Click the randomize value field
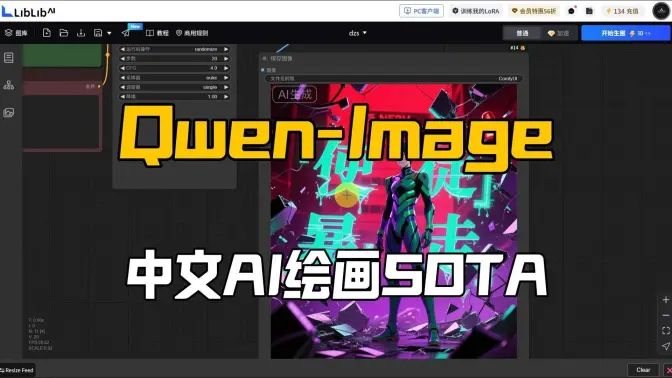This screenshot has width=672, height=378. pos(174,49)
